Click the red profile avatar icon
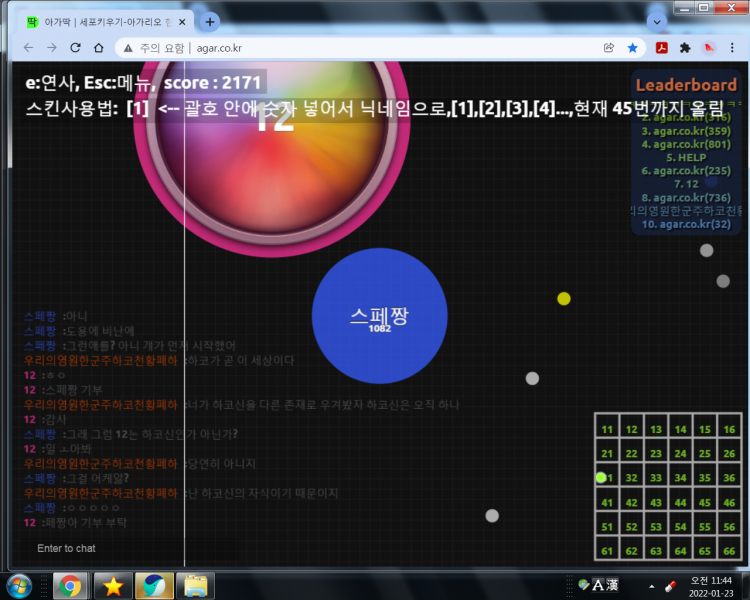 [709, 48]
